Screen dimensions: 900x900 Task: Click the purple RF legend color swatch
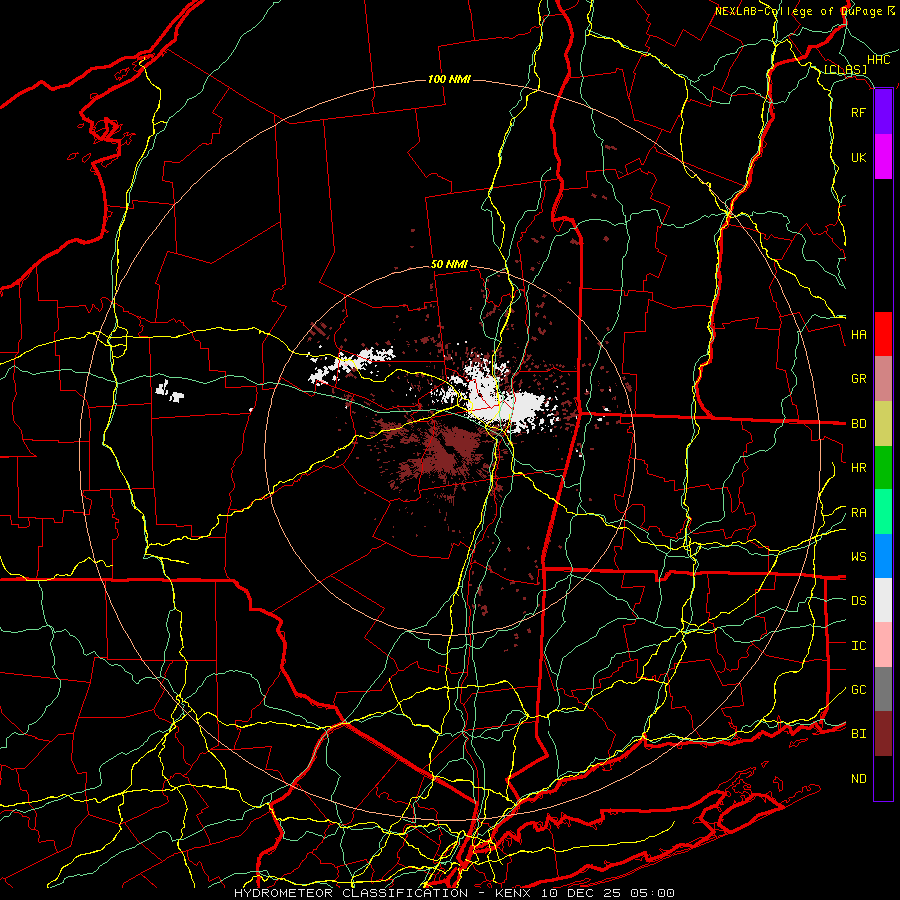[883, 112]
